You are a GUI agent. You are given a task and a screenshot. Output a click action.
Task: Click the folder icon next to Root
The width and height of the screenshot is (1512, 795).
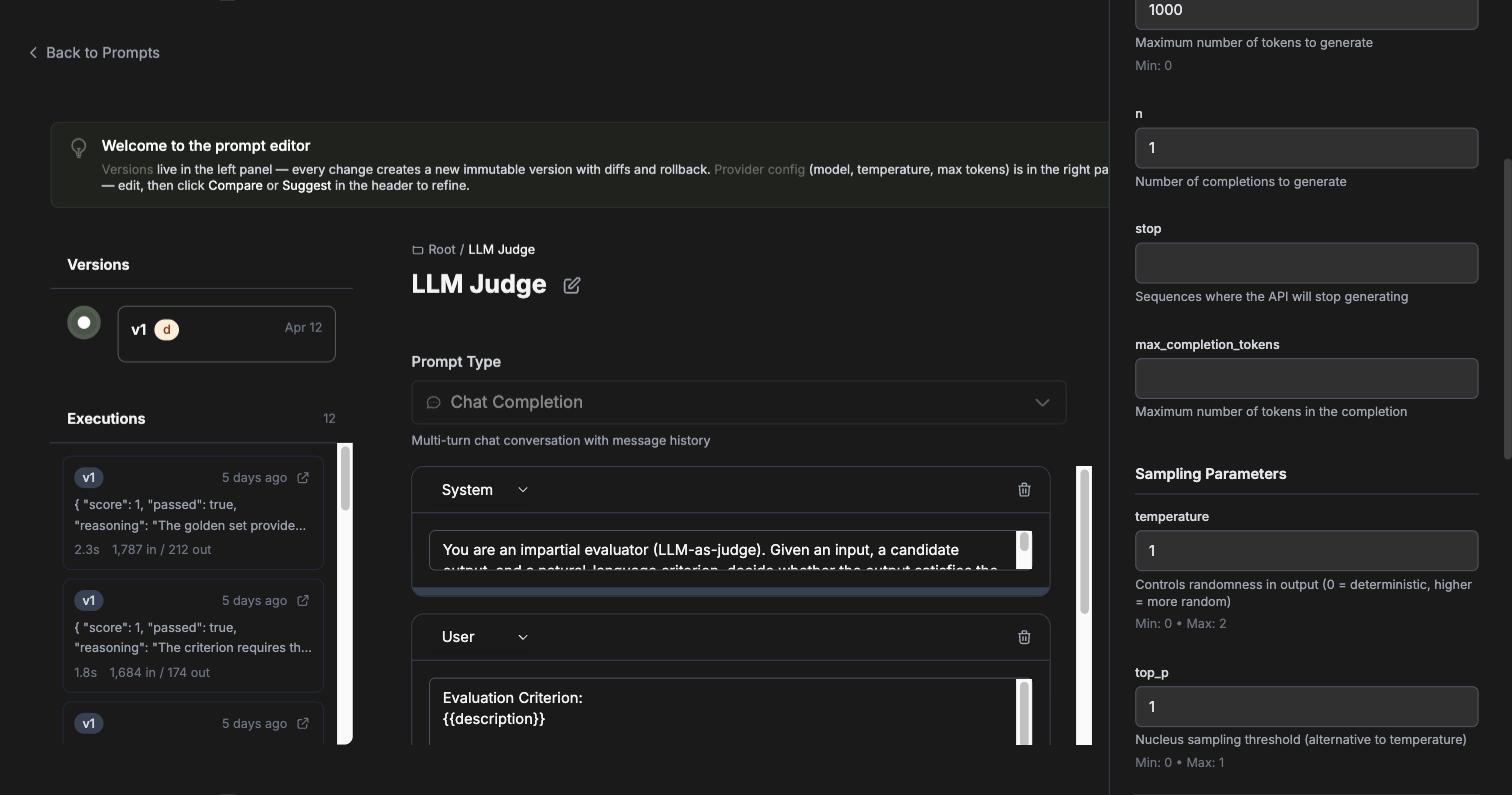point(418,250)
